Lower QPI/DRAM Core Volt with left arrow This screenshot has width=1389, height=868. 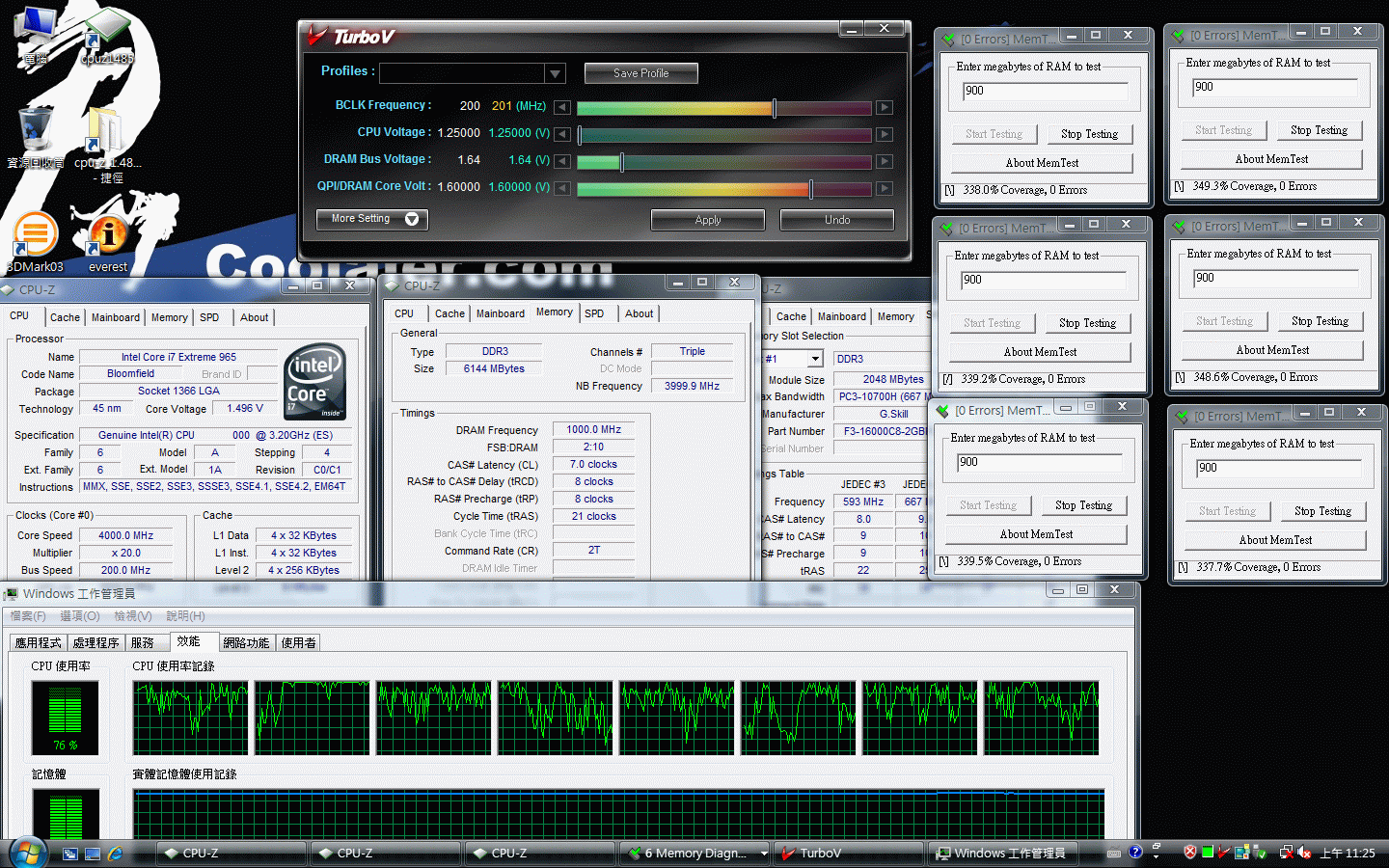point(561,188)
